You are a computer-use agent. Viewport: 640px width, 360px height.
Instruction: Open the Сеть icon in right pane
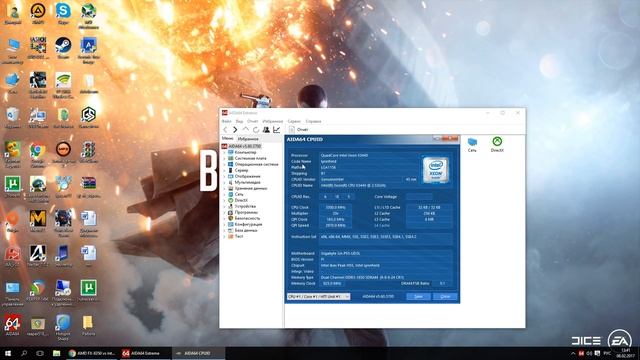coord(472,145)
